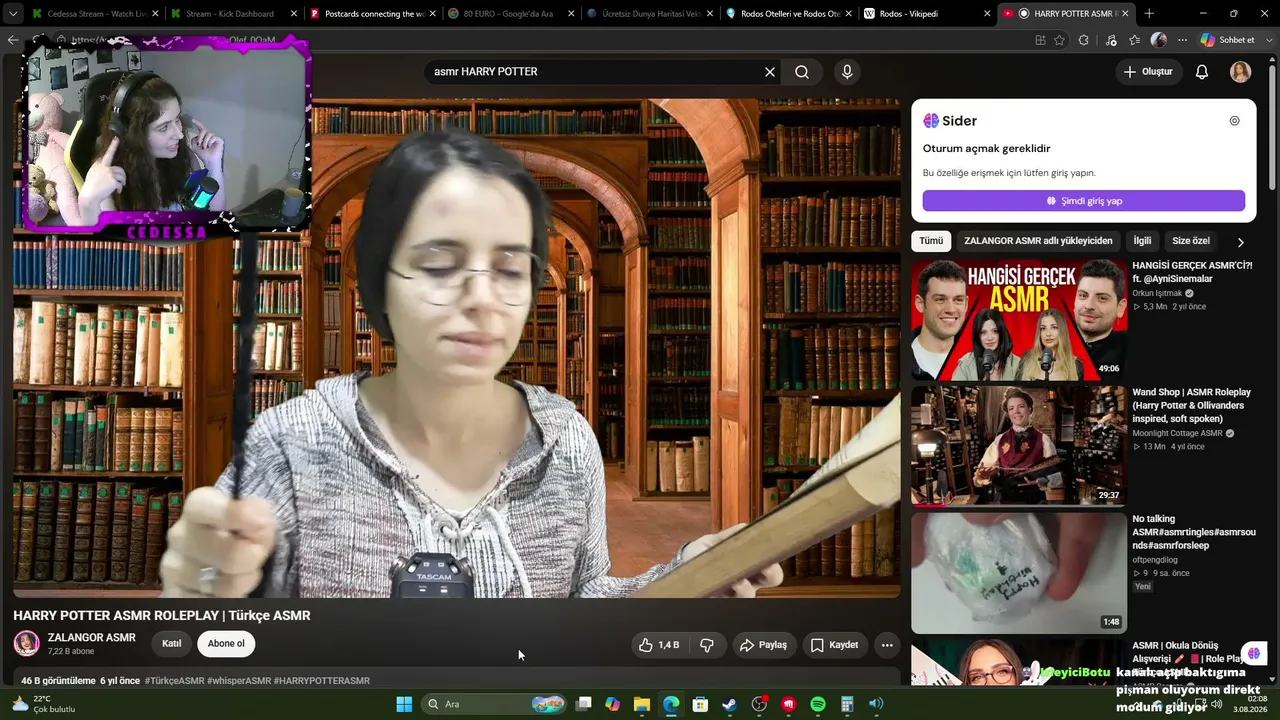Select the Size özel filter chip

[1190, 241]
